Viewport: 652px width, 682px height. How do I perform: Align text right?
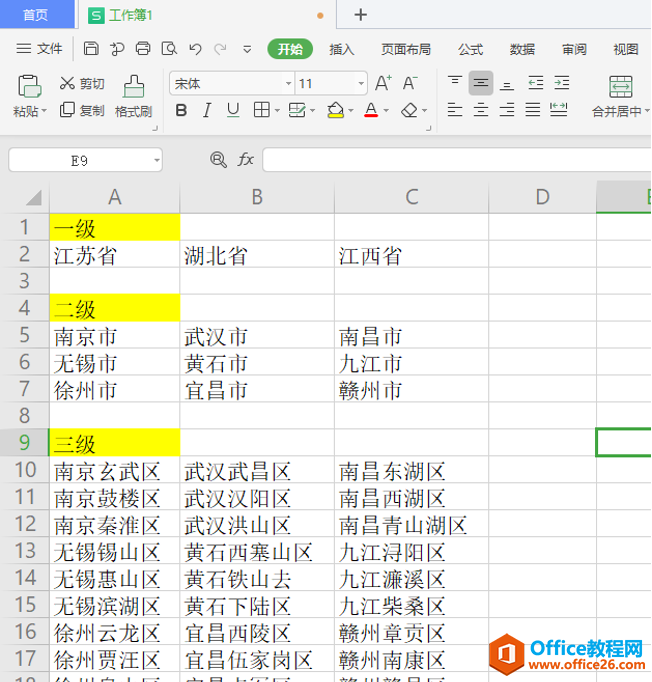(507, 110)
